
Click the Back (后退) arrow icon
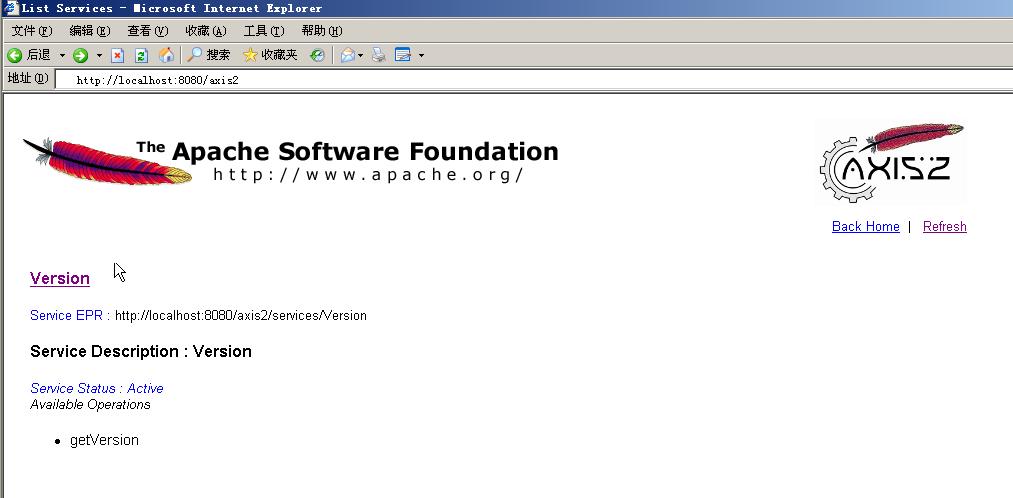[14, 56]
